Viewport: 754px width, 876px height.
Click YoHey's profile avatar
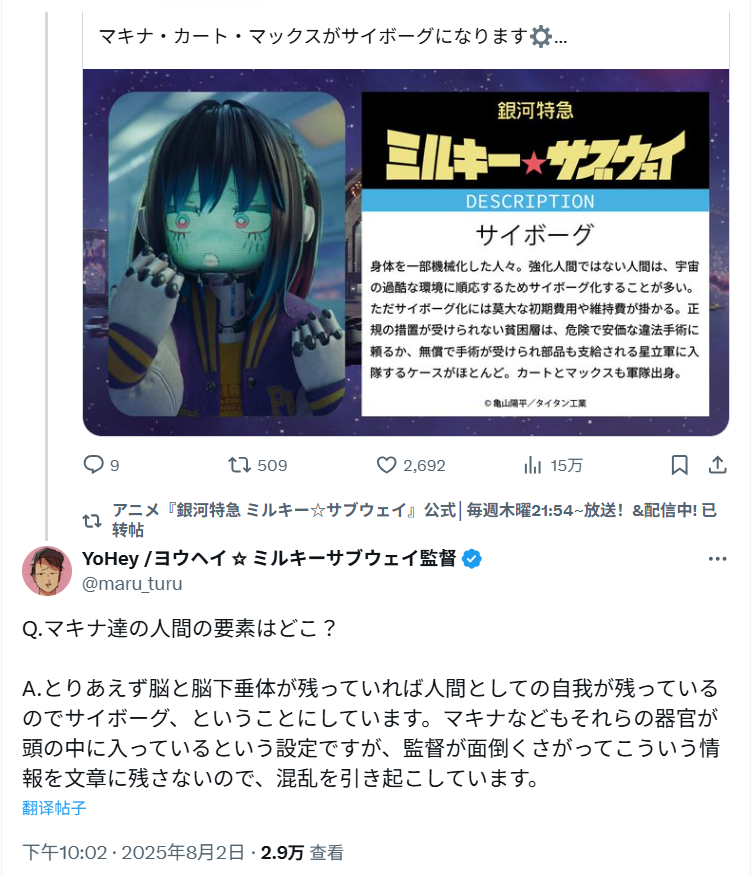pyautogui.click(x=47, y=571)
